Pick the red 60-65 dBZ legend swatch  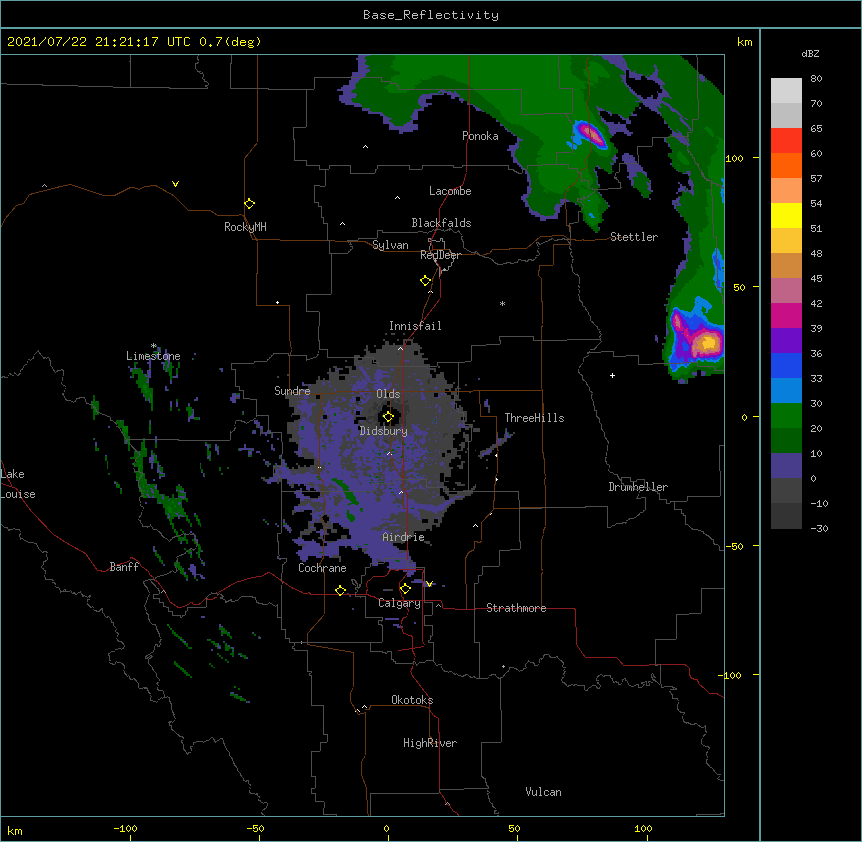pyautogui.click(x=786, y=141)
